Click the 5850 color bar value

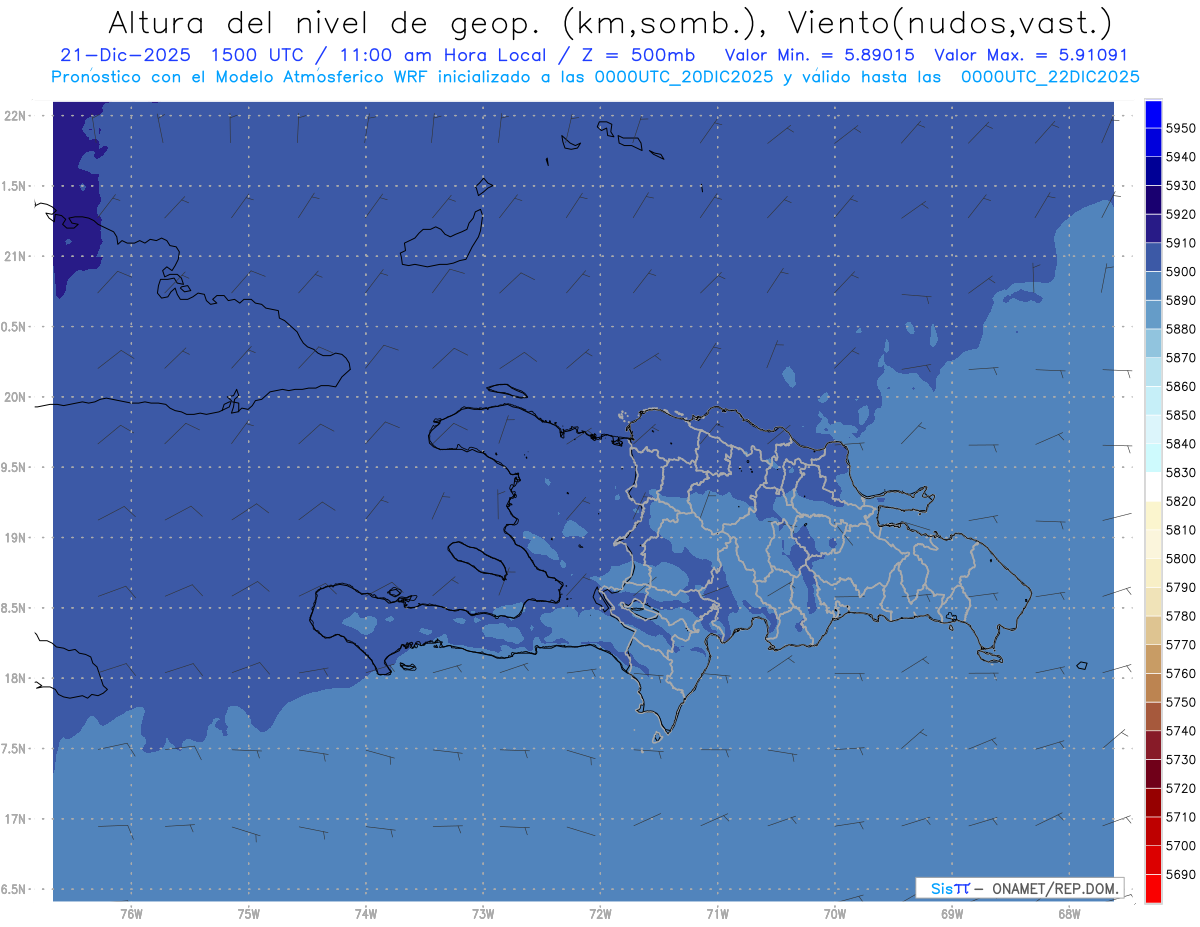(1180, 415)
